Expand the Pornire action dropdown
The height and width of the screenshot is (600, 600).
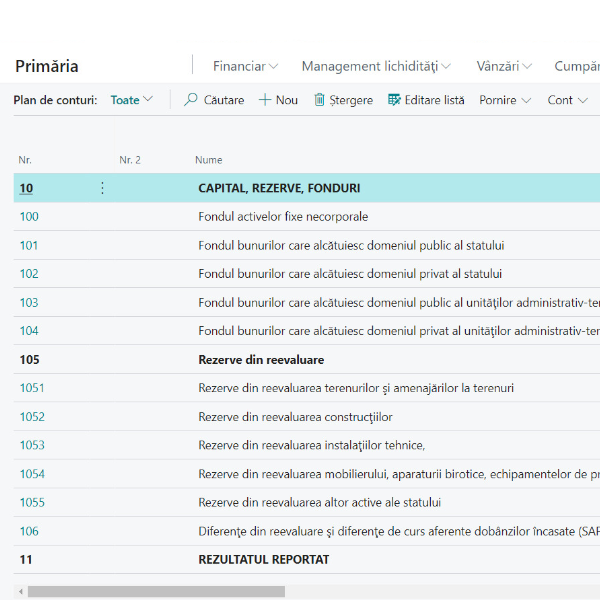coord(505,100)
